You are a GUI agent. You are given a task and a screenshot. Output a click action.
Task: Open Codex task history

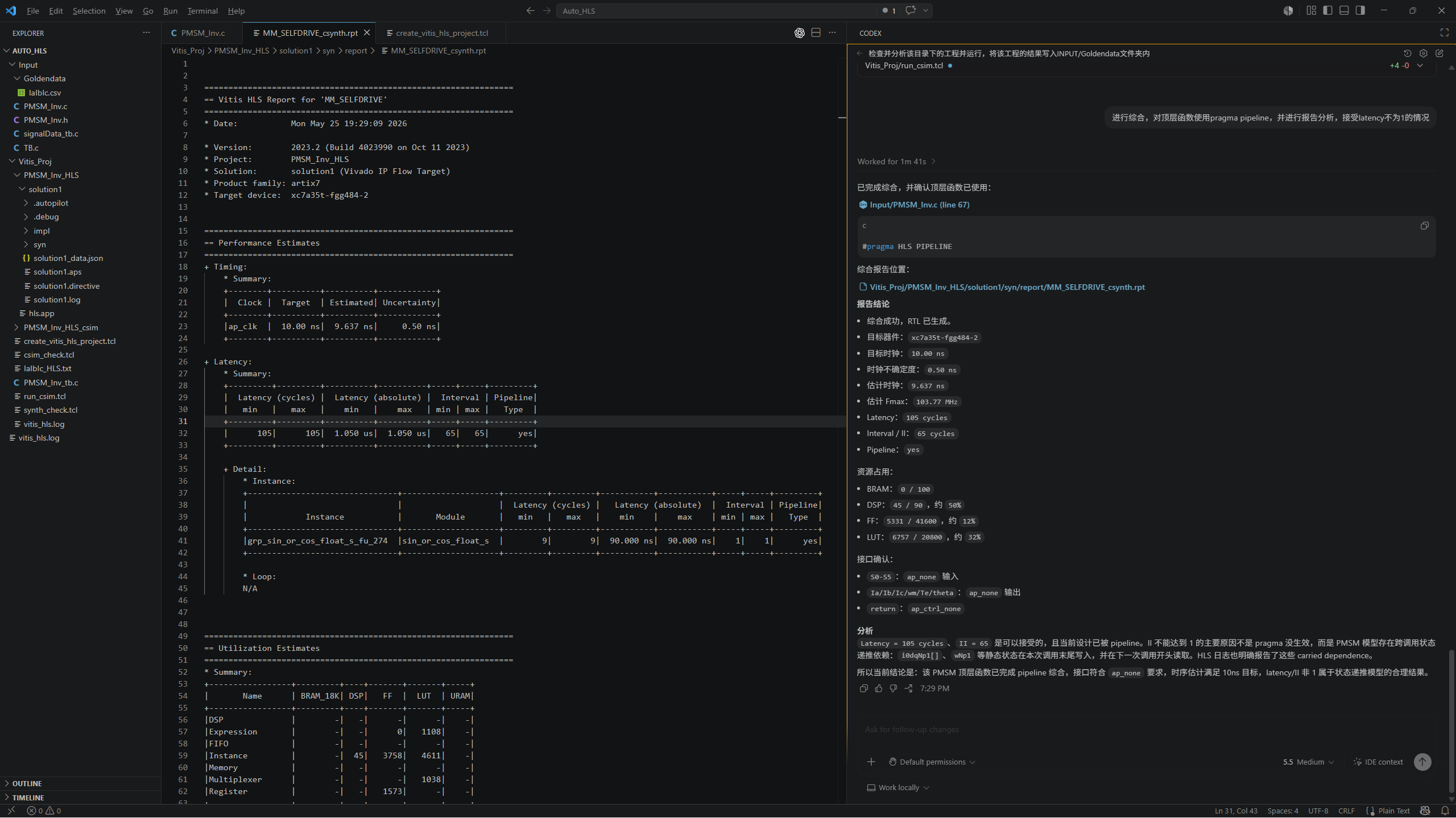pos(1408,53)
